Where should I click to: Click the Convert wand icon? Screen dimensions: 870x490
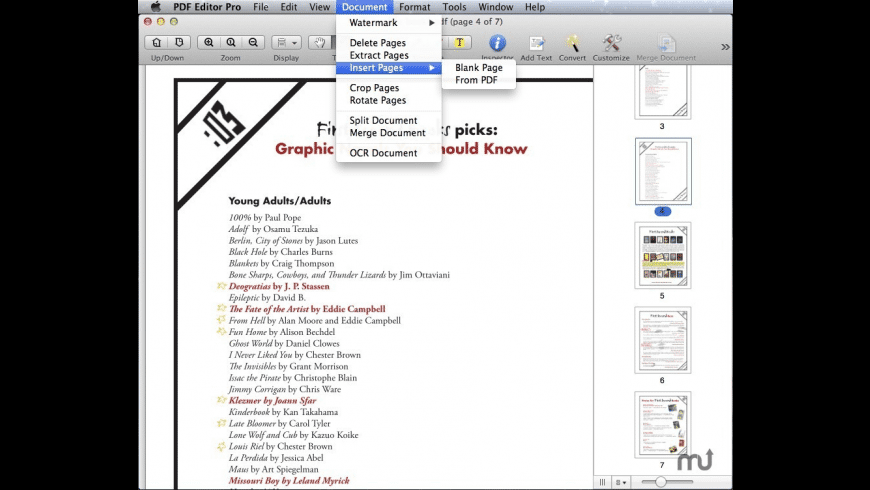click(573, 43)
